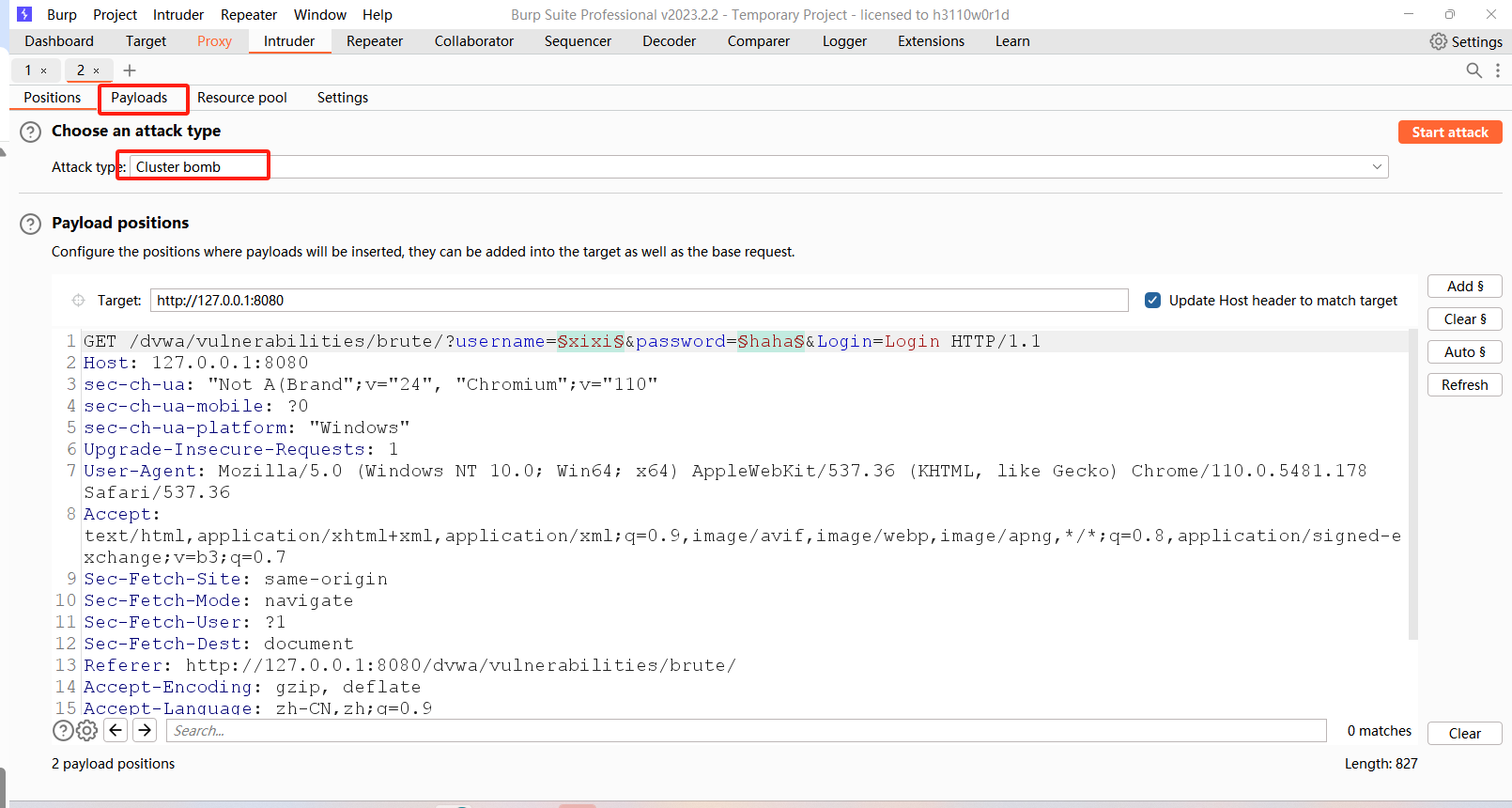The height and width of the screenshot is (808, 1512).
Task: Switch to the Logger tab
Action: pos(844,41)
